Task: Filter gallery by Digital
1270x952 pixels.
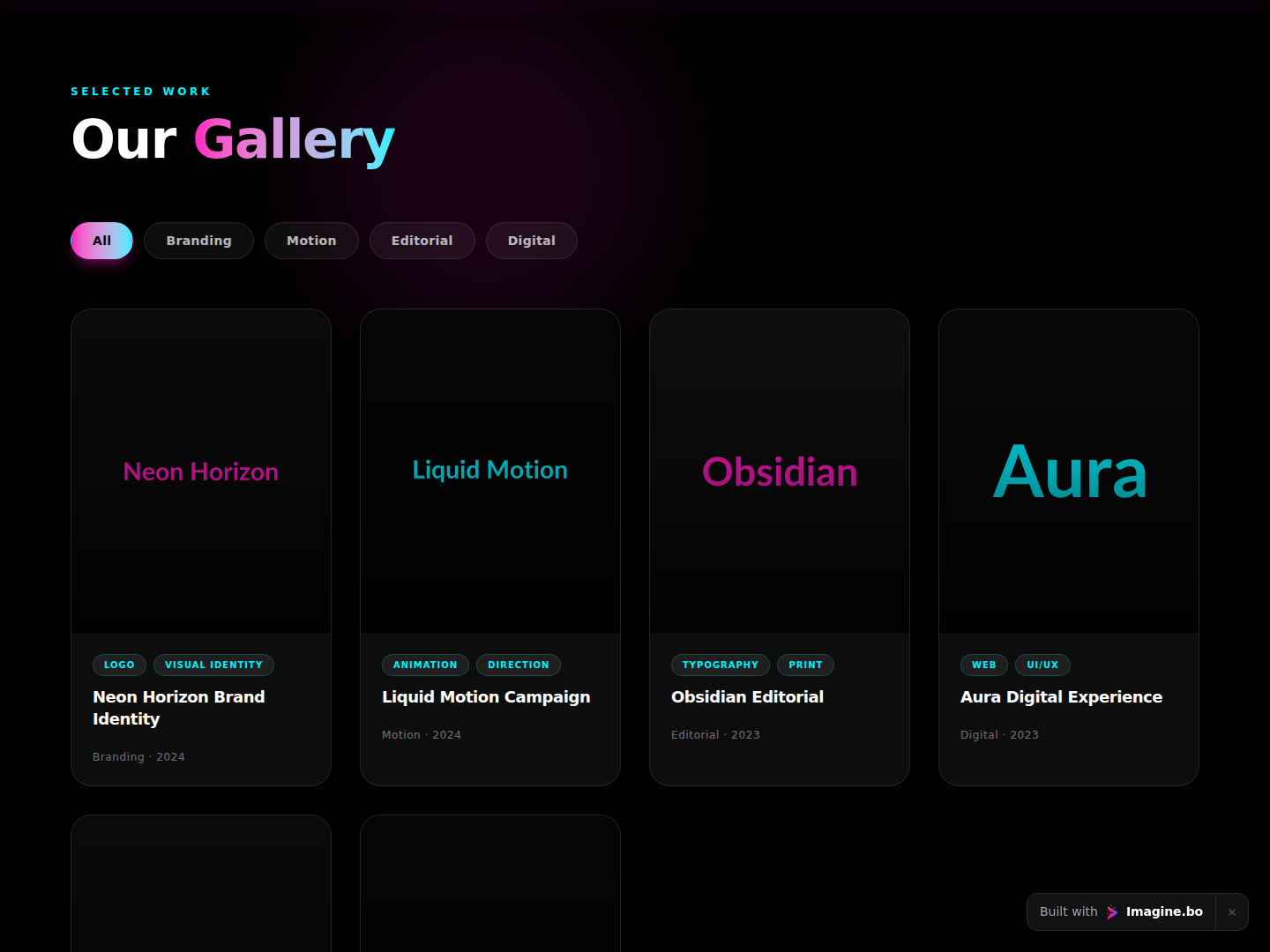Action: click(531, 241)
